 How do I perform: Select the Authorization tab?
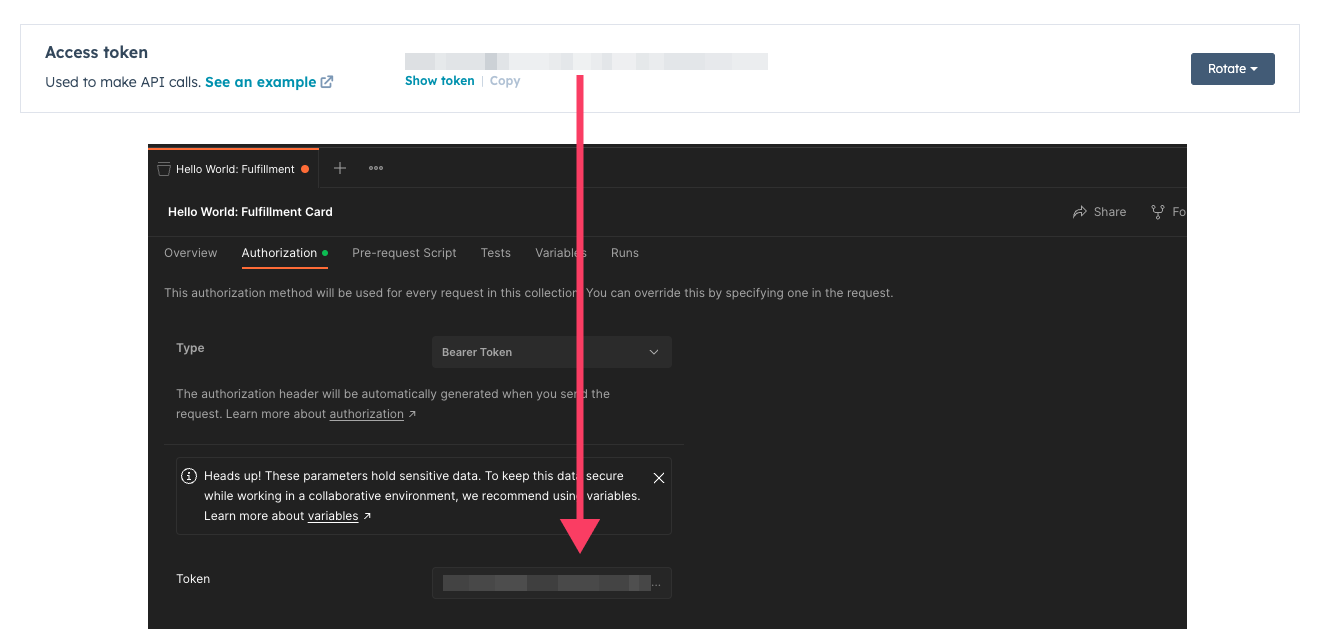(x=279, y=253)
